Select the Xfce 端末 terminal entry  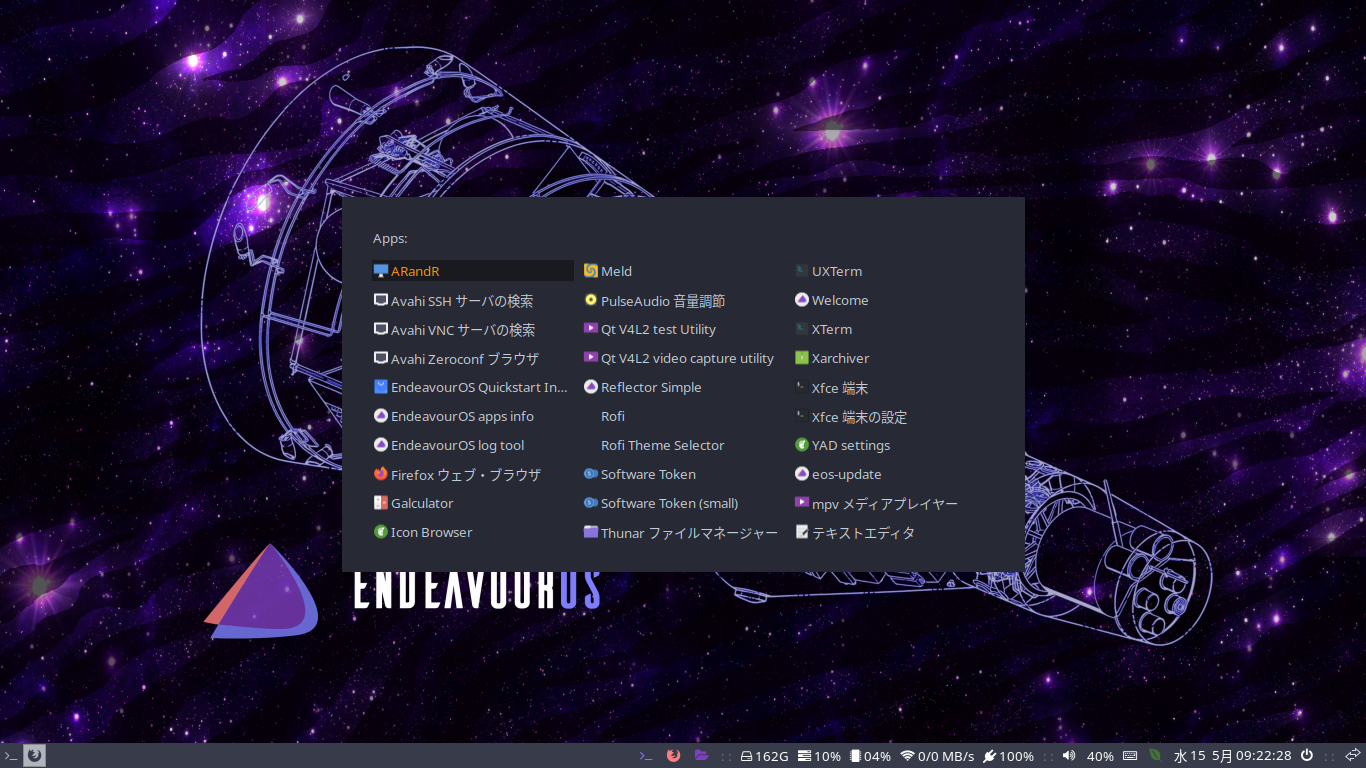pyautogui.click(x=895, y=387)
